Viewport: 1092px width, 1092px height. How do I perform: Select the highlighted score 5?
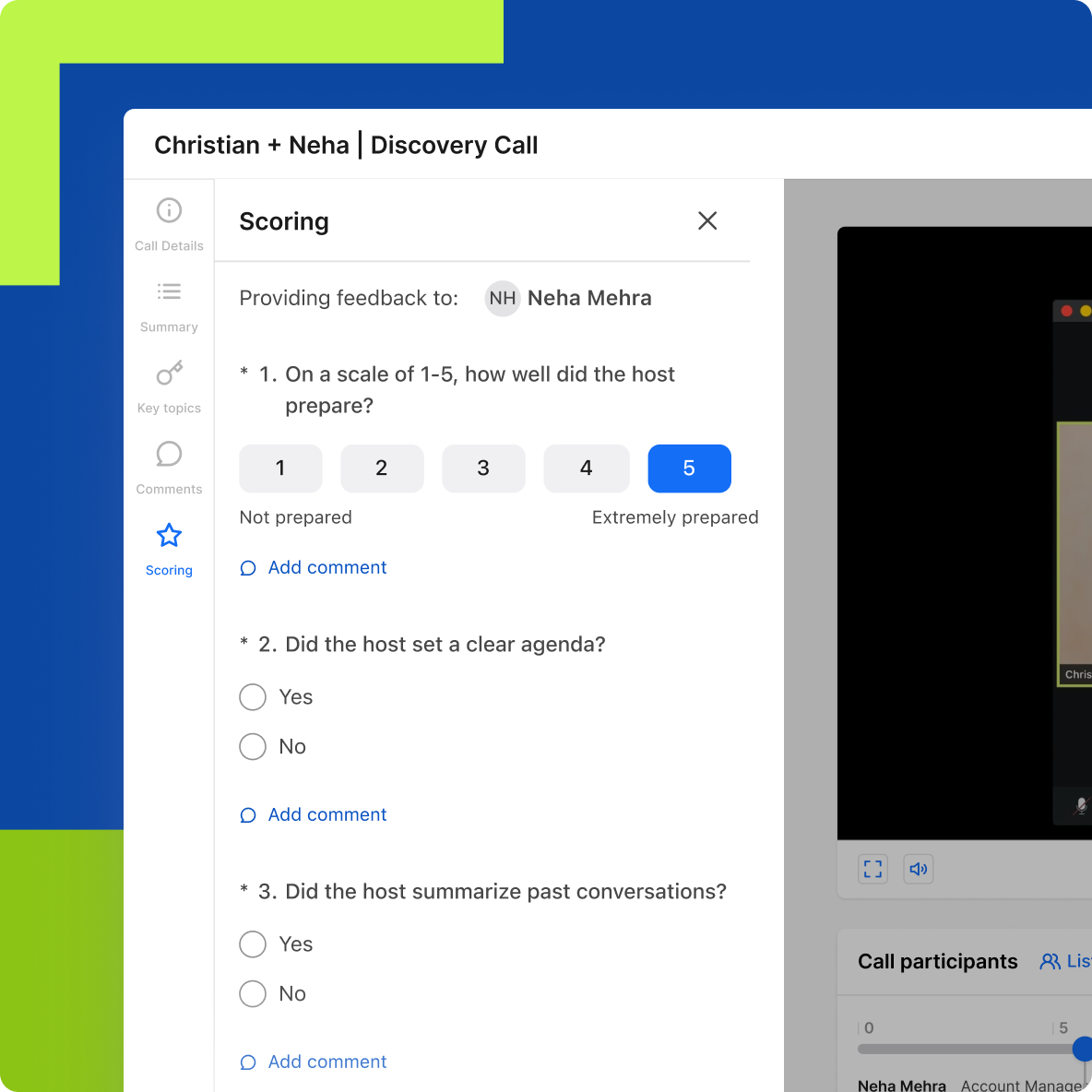point(689,469)
